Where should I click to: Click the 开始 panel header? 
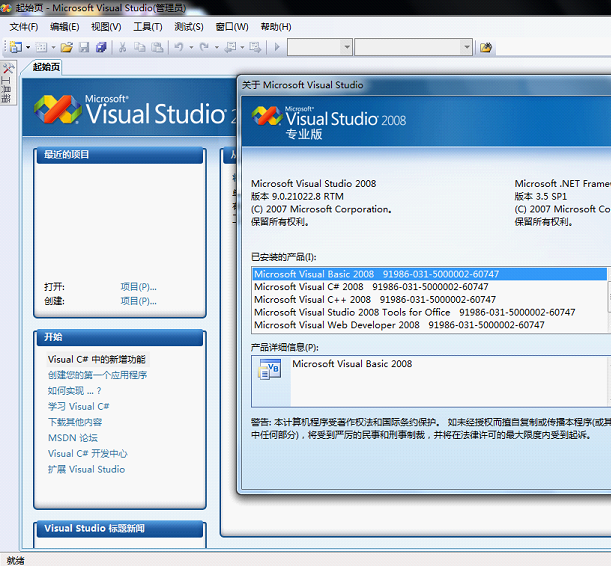120,337
